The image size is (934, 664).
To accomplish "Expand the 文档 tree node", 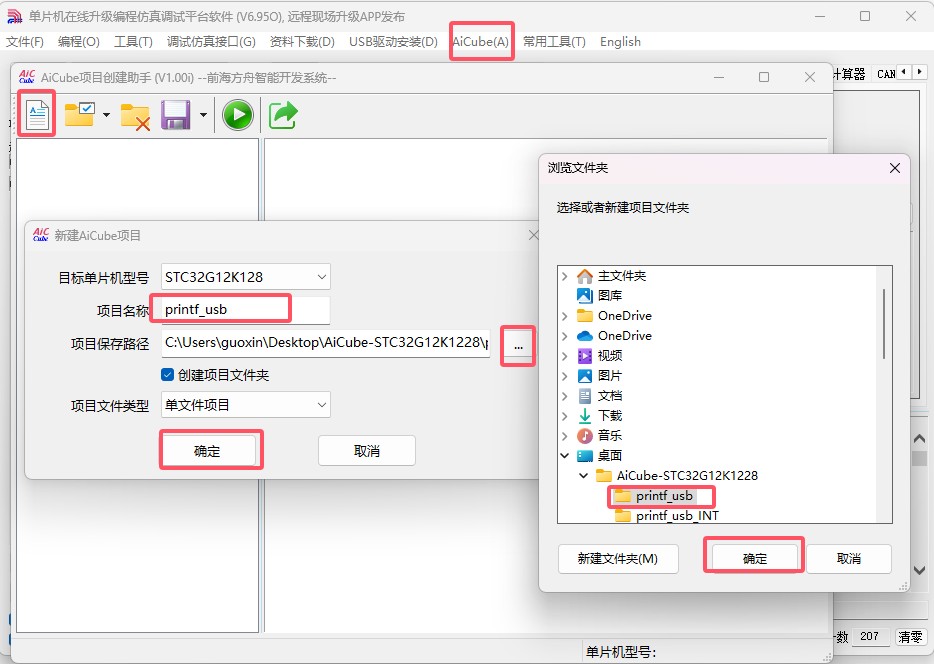I will (x=564, y=396).
